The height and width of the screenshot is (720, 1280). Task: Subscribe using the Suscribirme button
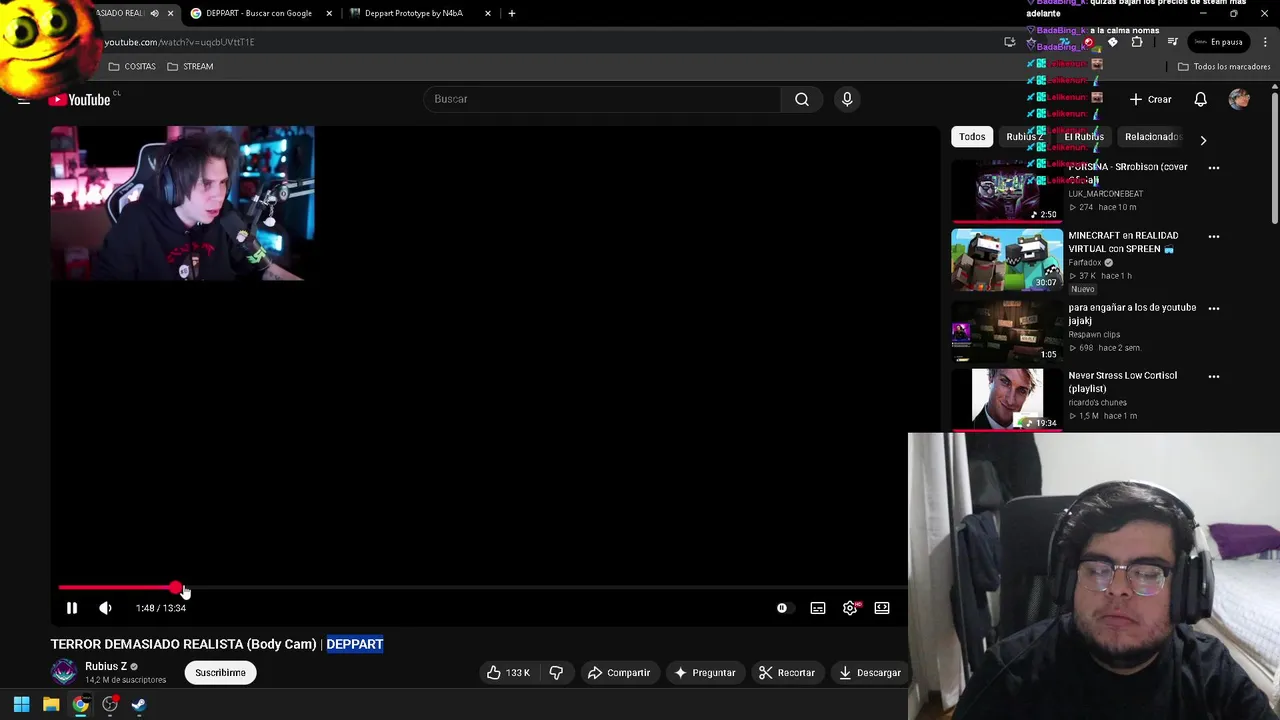220,673
